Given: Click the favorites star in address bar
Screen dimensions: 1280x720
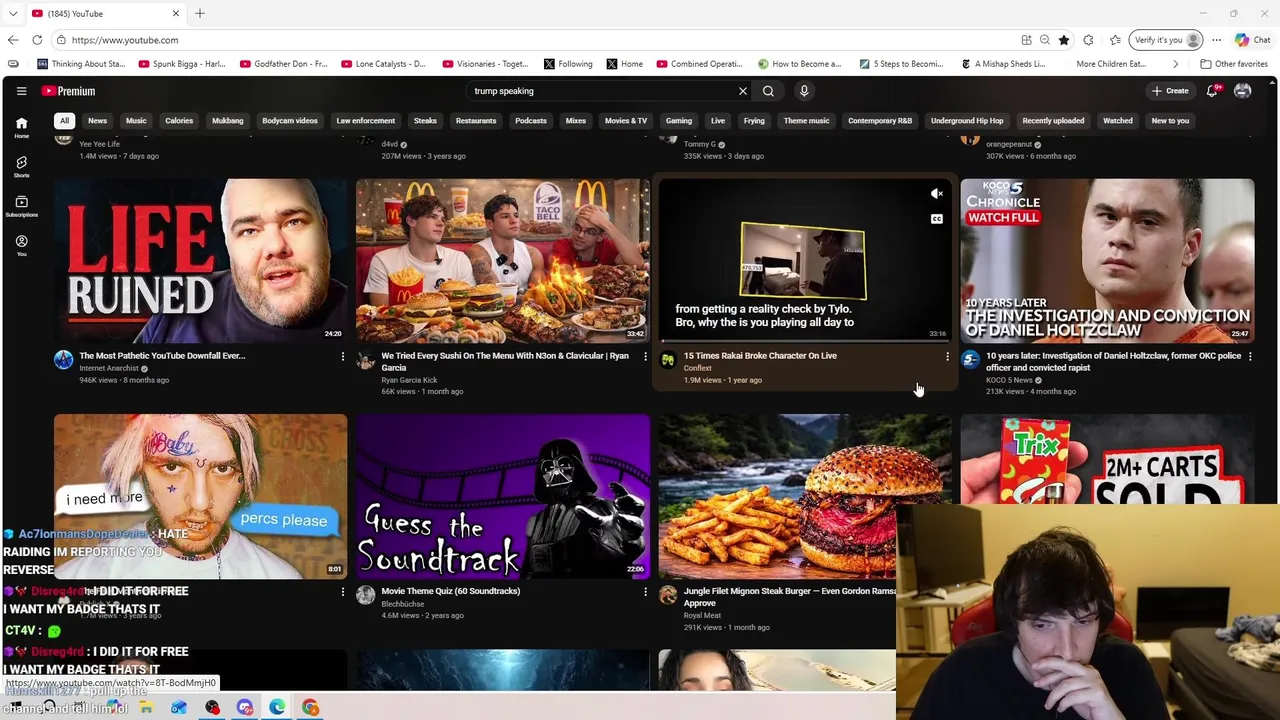Looking at the screenshot, I should 1064,40.
